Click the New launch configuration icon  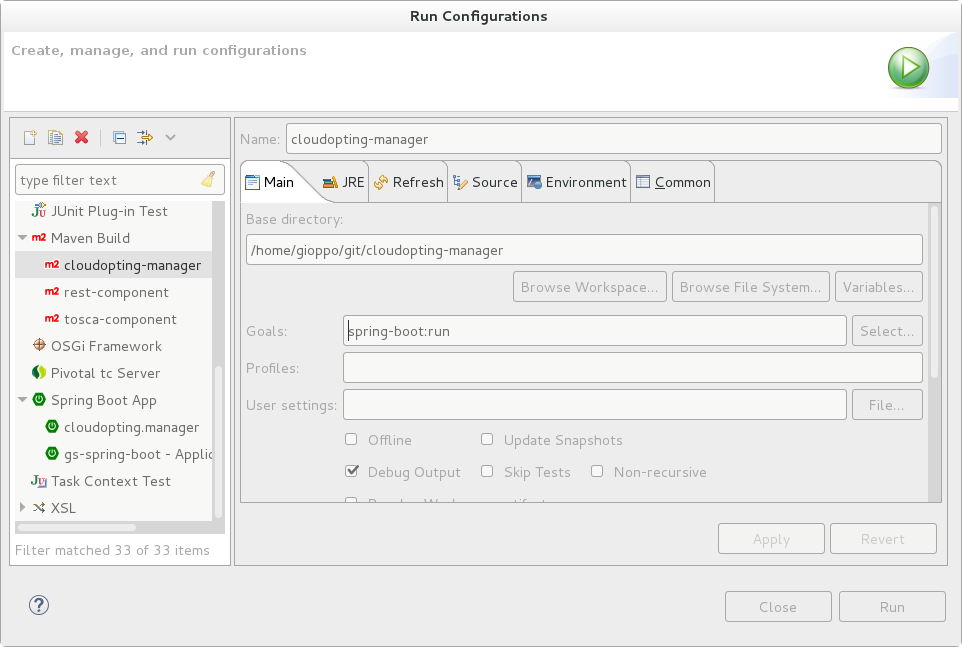point(30,137)
